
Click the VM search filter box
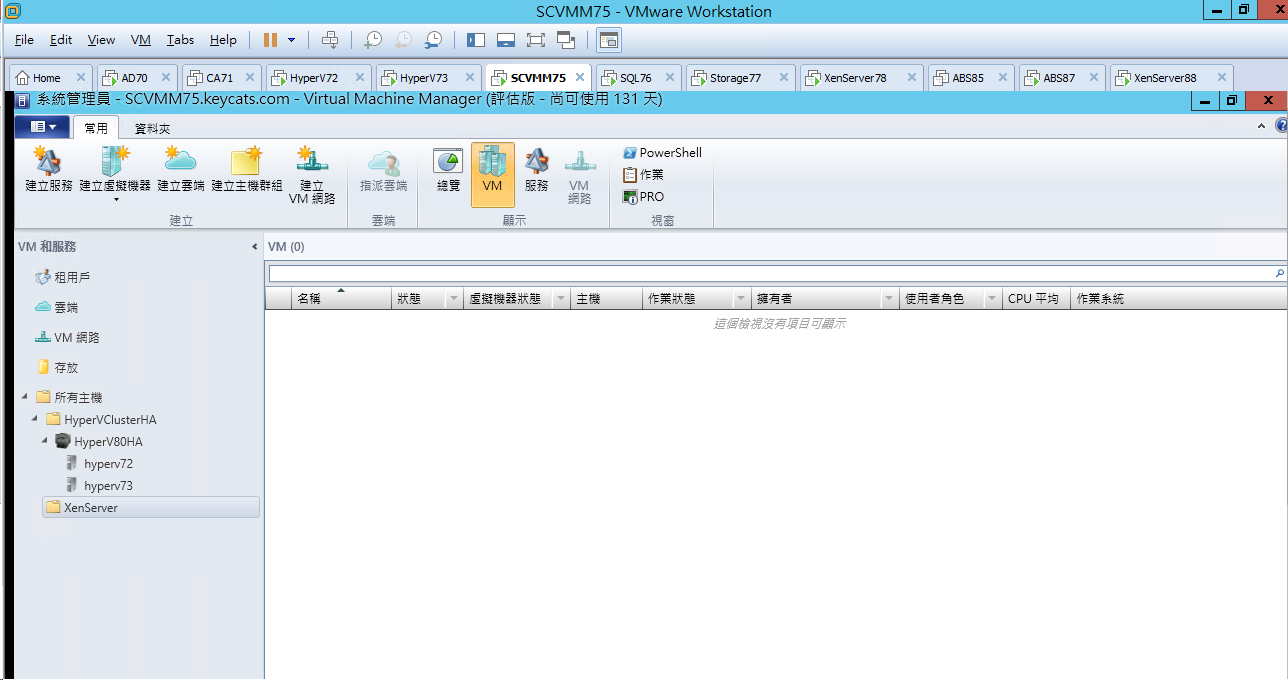point(771,273)
